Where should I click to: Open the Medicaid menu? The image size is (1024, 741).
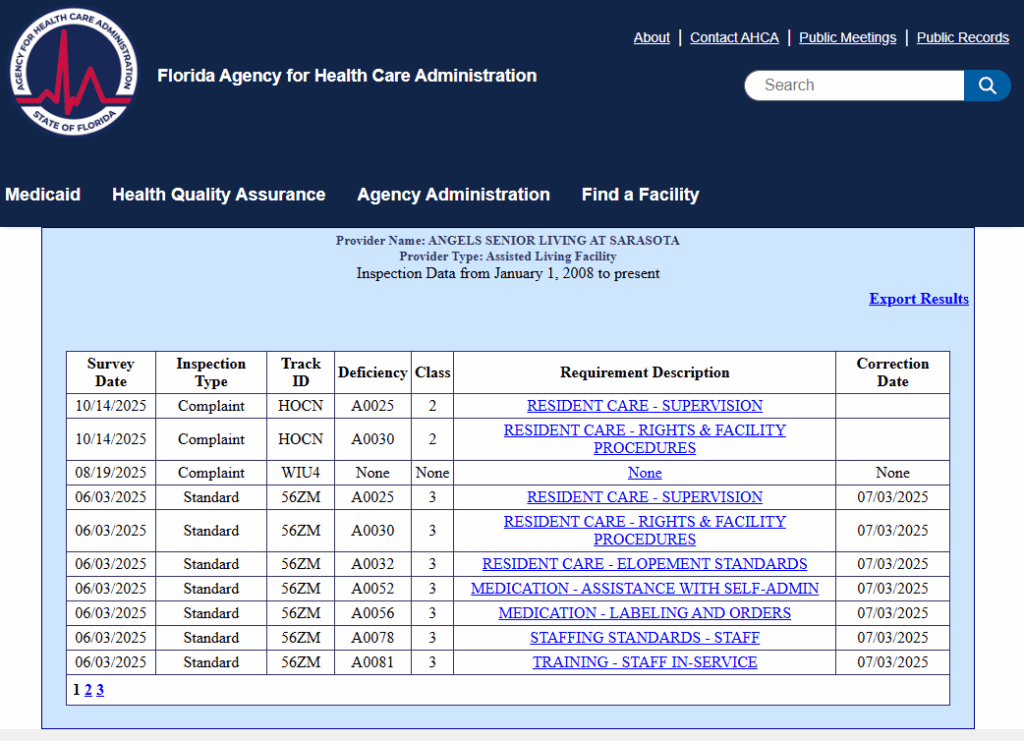[42, 195]
